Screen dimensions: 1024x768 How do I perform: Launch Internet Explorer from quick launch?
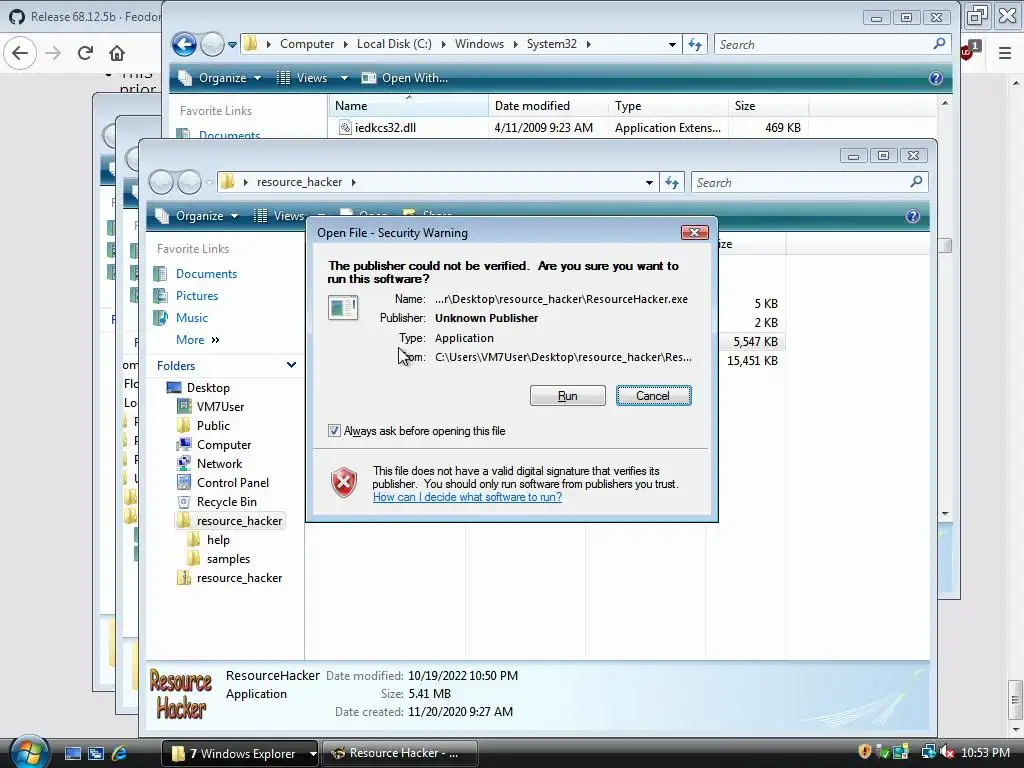[120, 754]
